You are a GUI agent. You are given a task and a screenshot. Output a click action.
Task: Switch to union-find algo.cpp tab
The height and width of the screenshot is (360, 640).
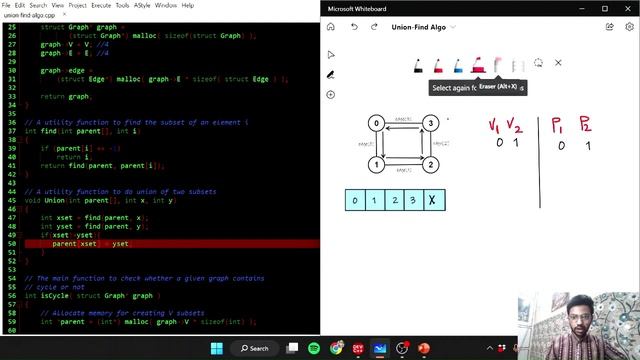click(x=29, y=15)
